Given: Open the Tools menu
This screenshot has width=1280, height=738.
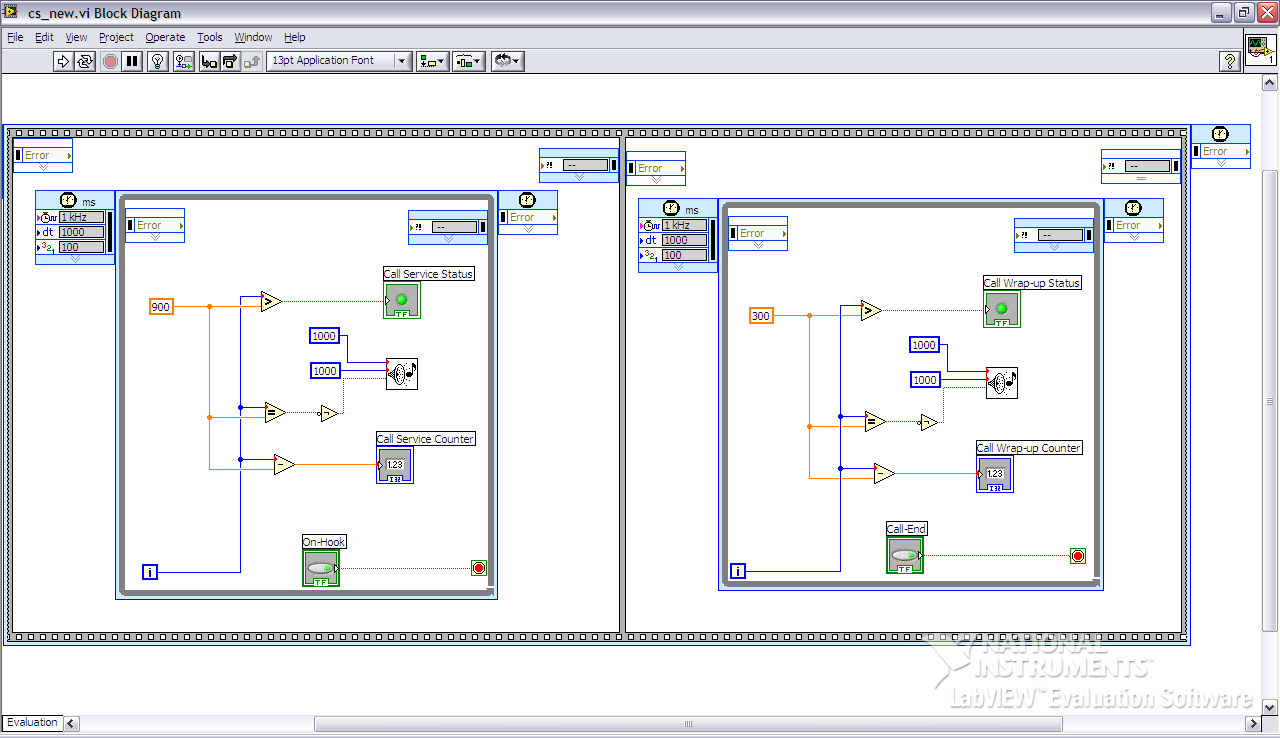Looking at the screenshot, I should coord(210,37).
